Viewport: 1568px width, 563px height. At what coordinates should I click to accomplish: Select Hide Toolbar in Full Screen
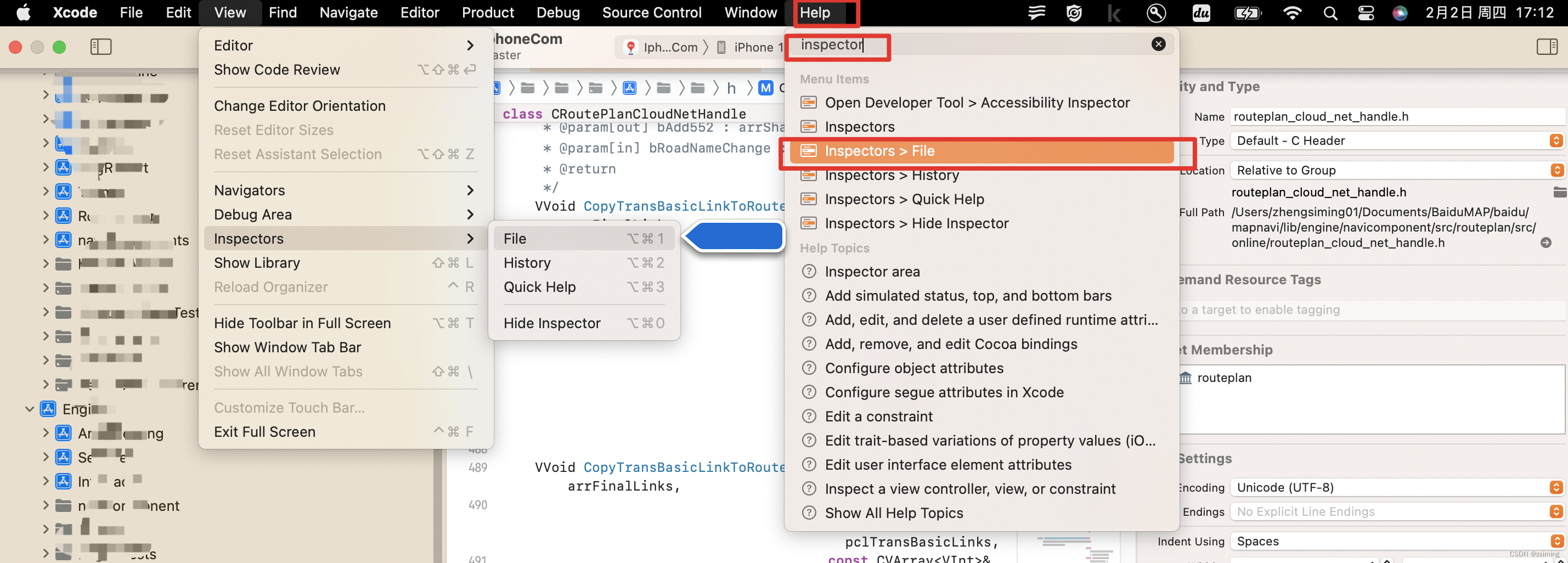coord(346,323)
